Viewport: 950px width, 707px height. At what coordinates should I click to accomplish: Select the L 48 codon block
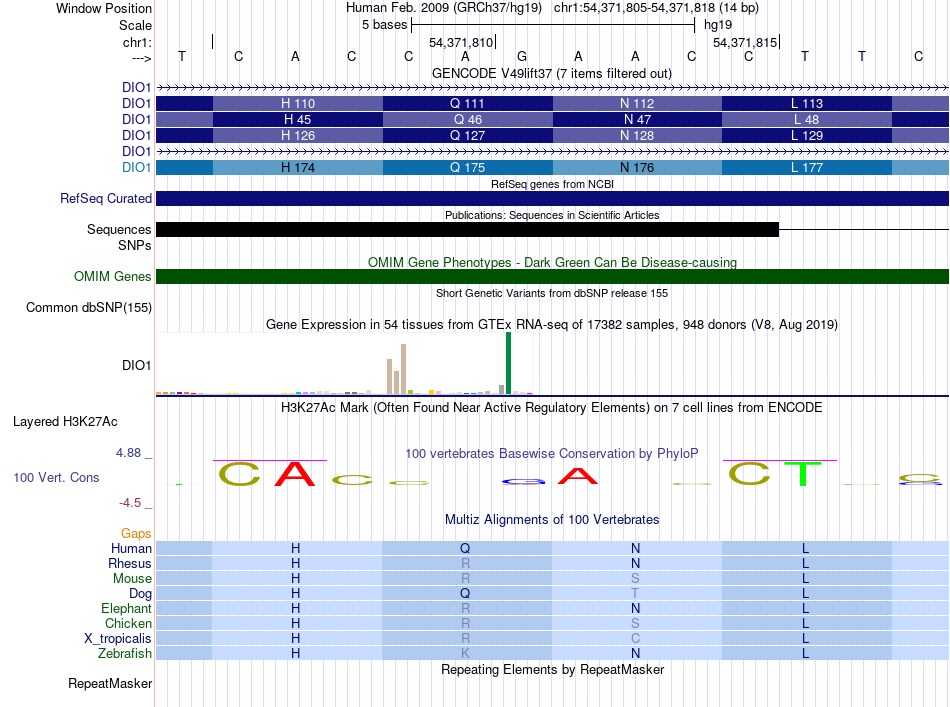[x=807, y=119]
